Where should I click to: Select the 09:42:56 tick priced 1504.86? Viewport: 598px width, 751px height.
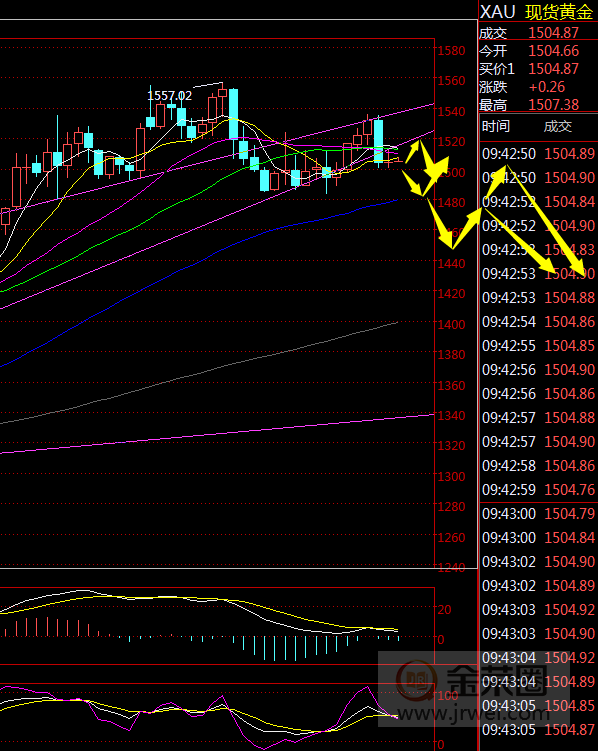539,393
